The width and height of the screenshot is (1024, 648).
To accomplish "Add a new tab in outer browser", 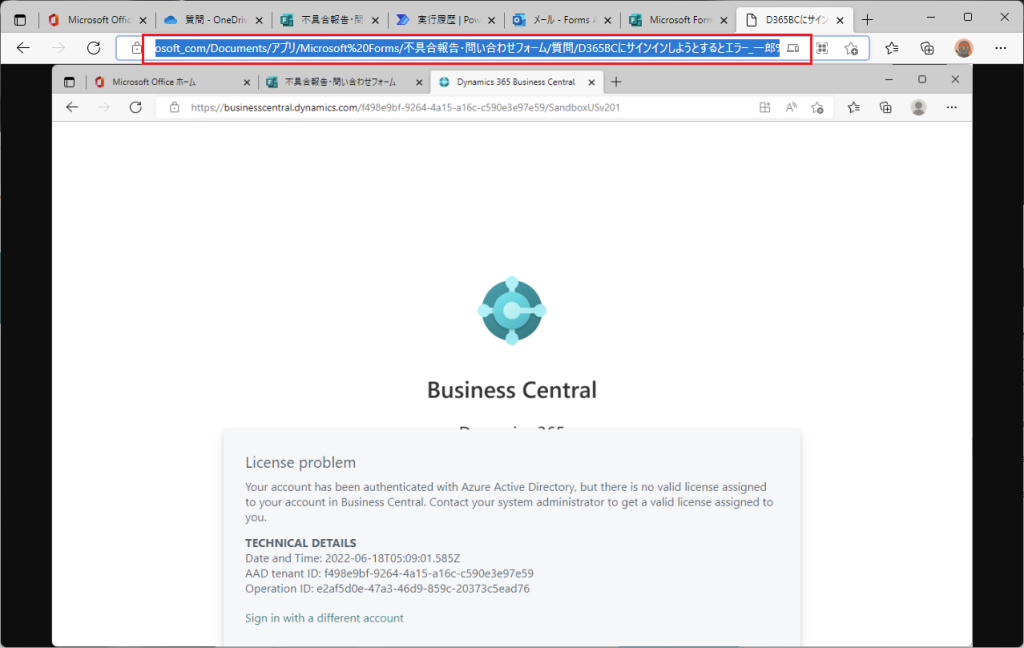I will click(x=867, y=20).
